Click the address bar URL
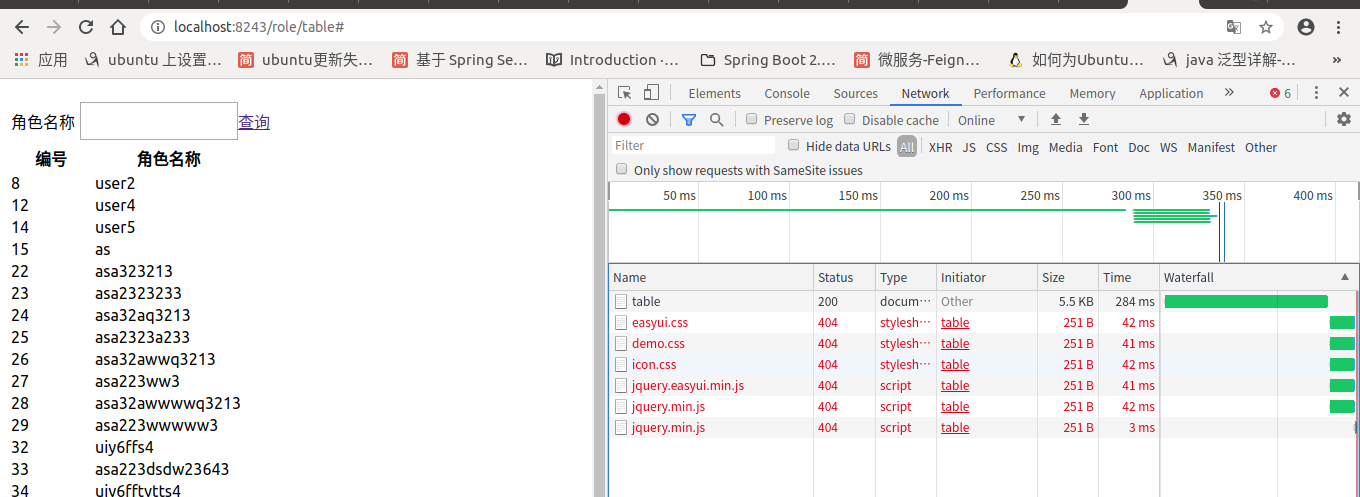1360x497 pixels. coord(258,28)
